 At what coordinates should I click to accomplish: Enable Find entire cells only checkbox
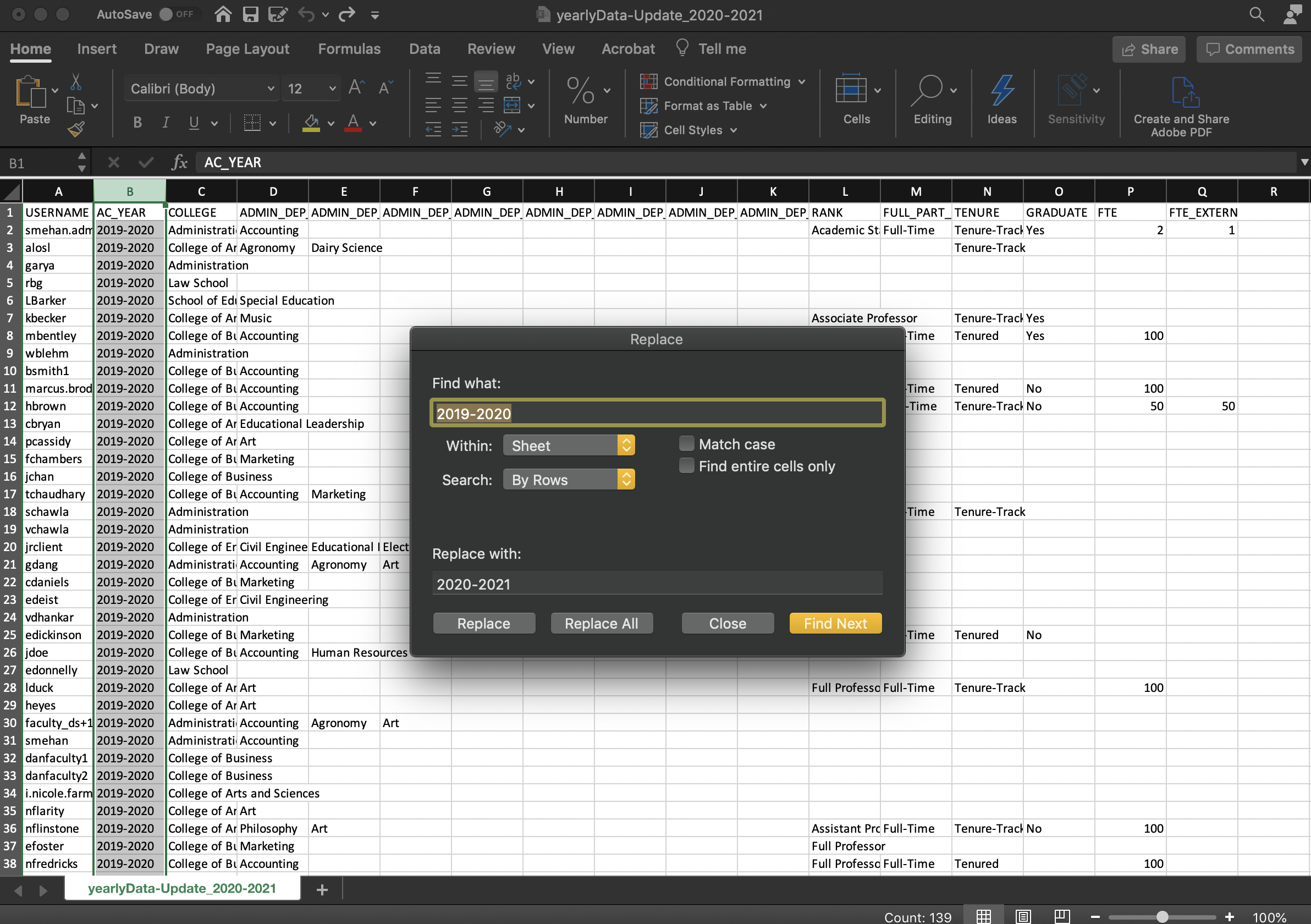click(686, 466)
